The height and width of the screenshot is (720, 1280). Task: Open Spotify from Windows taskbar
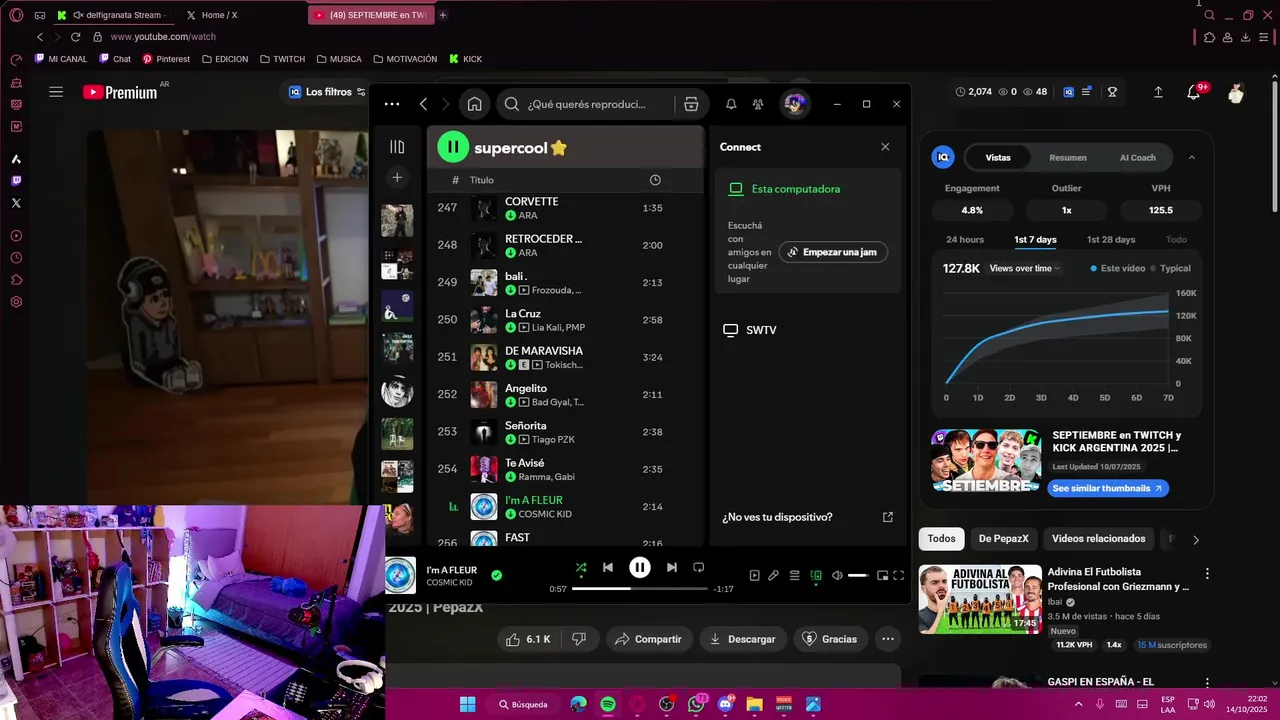(608, 704)
